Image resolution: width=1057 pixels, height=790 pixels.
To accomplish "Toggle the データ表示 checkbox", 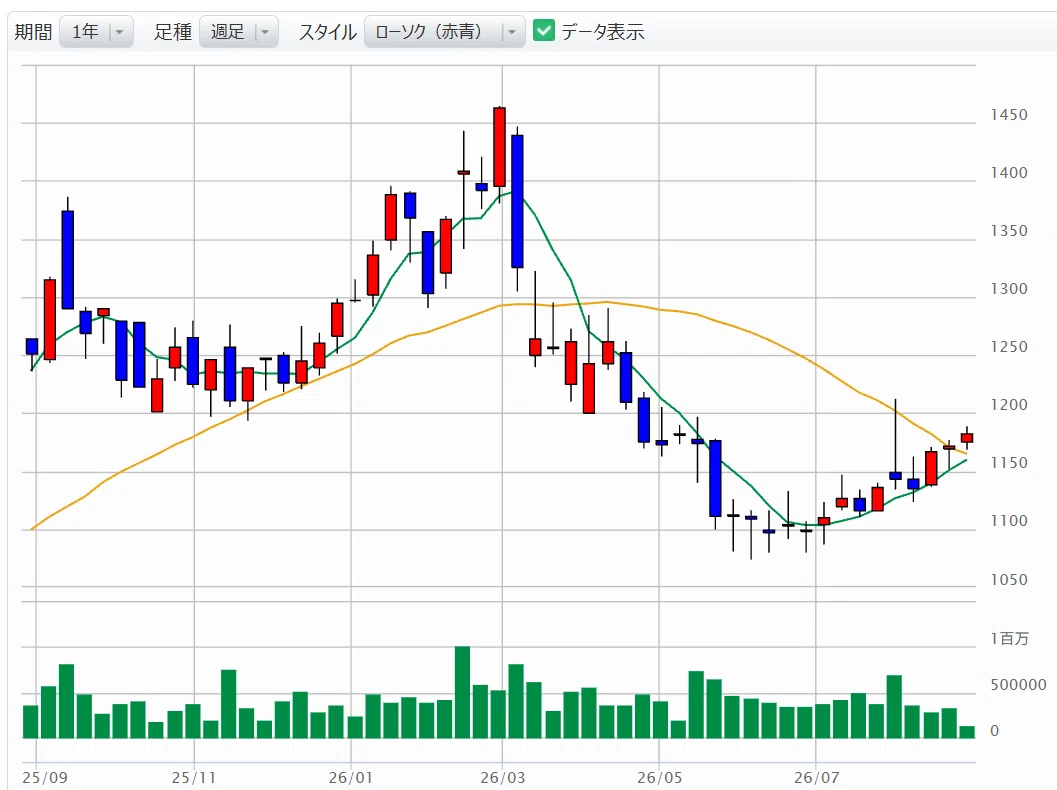I will [x=543, y=30].
